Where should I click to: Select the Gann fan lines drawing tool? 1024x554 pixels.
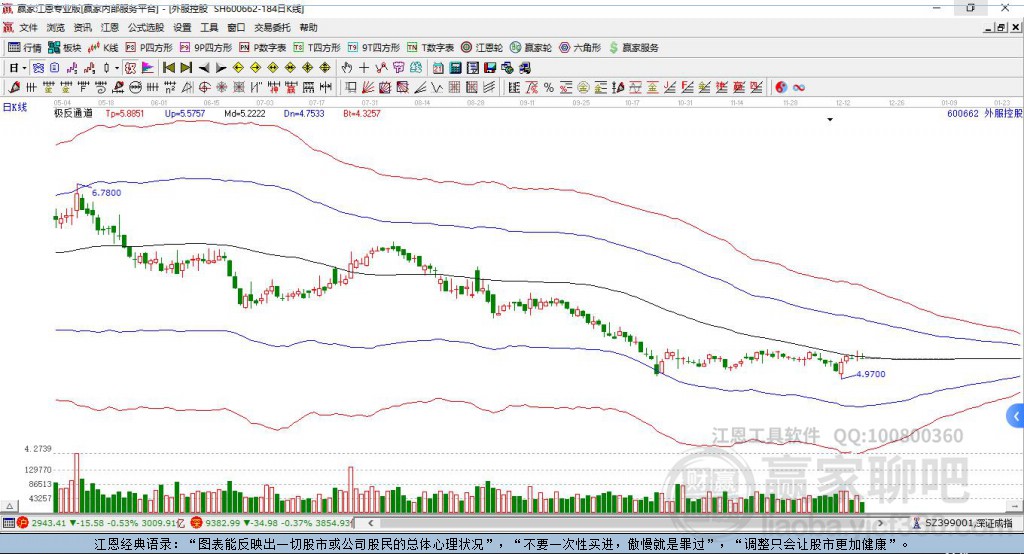[x=368, y=88]
